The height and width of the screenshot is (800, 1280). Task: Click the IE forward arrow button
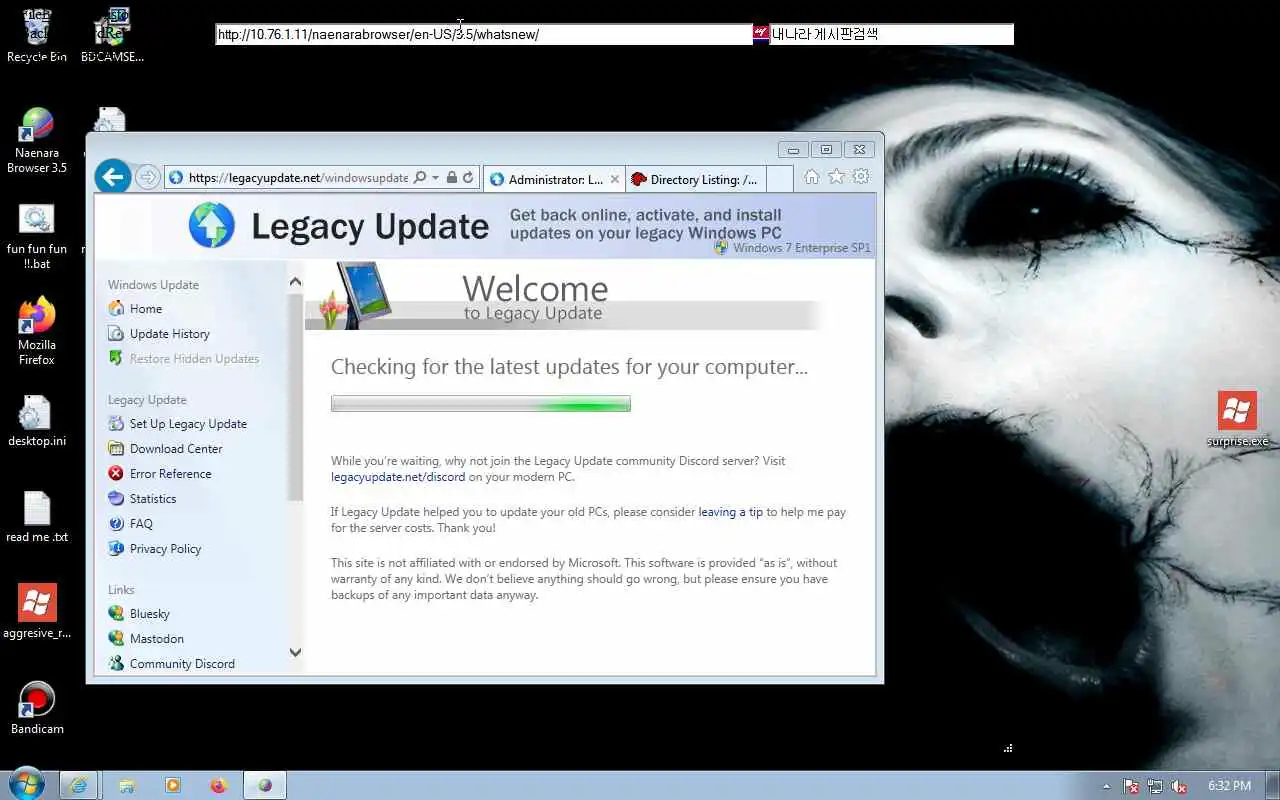pos(148,177)
